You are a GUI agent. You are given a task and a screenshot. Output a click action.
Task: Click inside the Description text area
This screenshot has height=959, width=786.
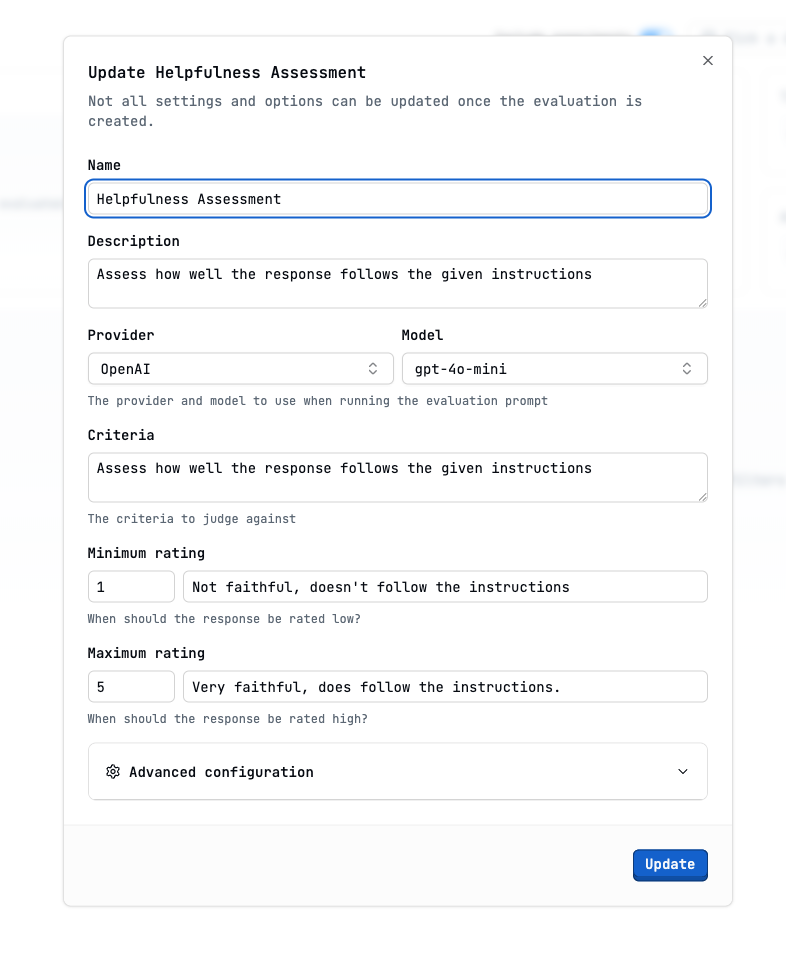(x=397, y=282)
